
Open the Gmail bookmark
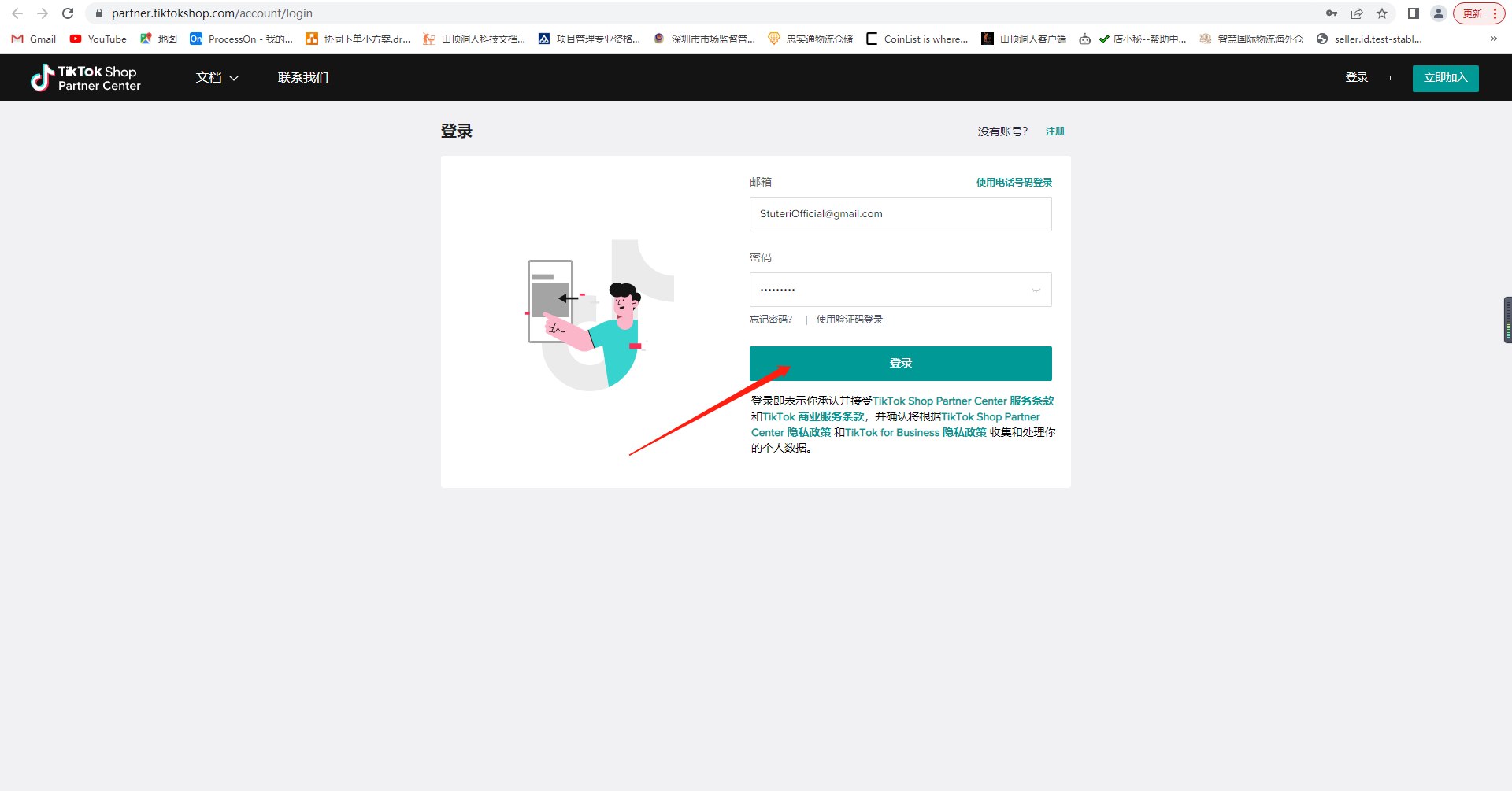coord(34,39)
